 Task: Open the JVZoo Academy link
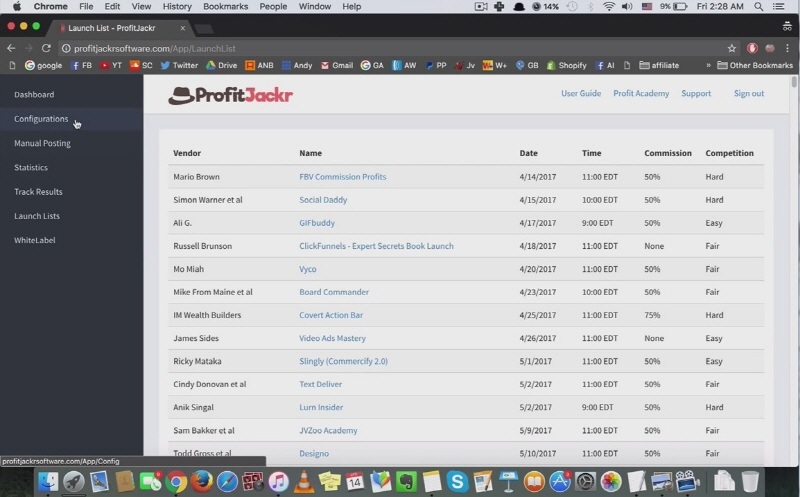point(328,430)
